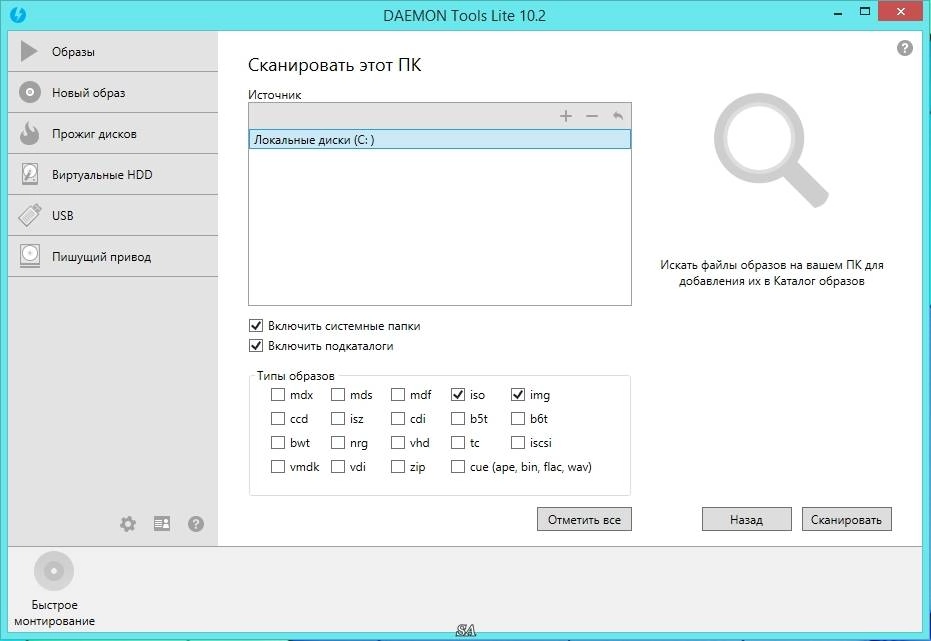Image resolution: width=931 pixels, height=641 pixels.
Task: Select the Локальные диски (C:) source row
Action: tap(439, 139)
